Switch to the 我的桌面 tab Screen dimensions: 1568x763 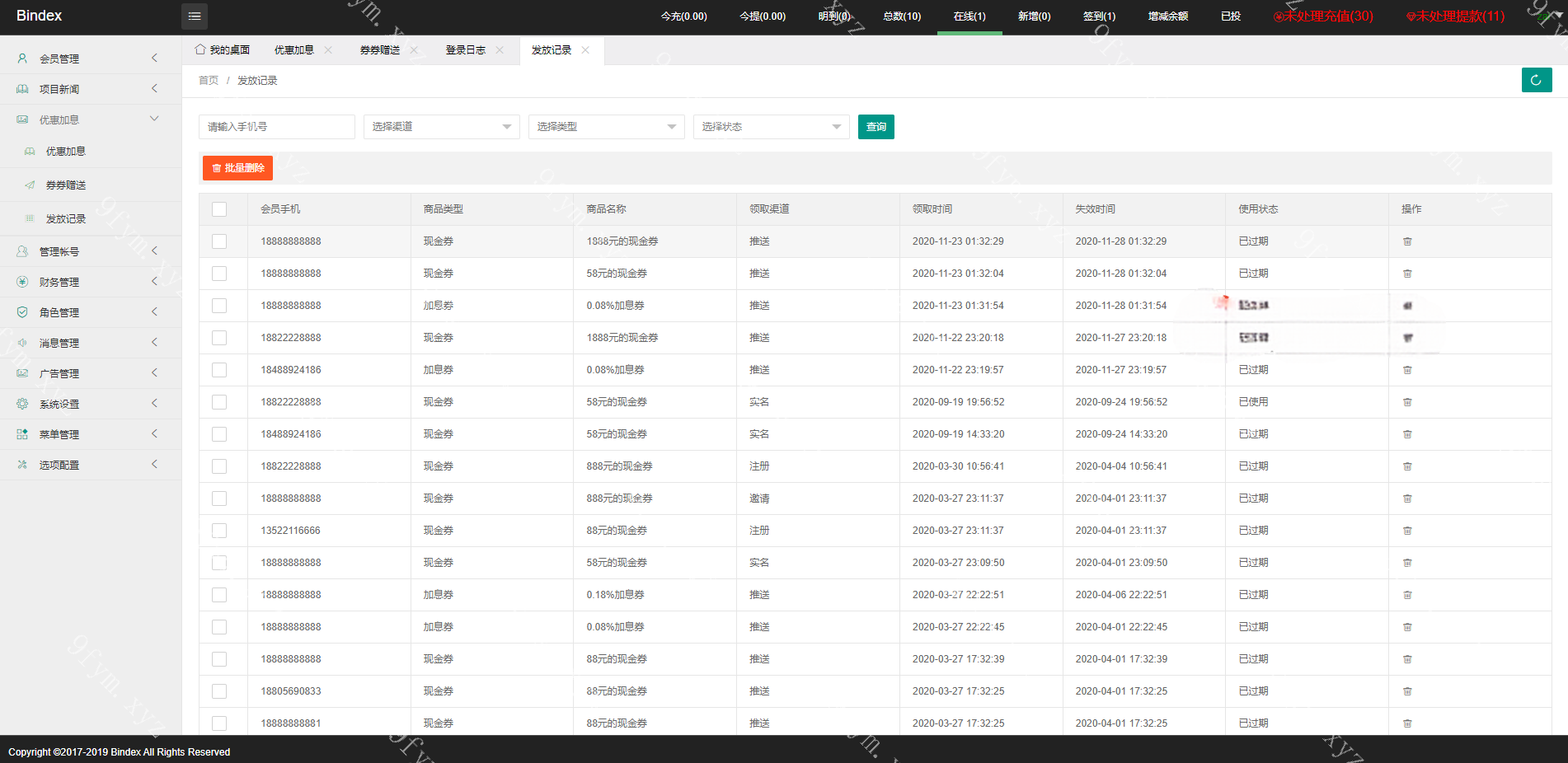point(223,50)
